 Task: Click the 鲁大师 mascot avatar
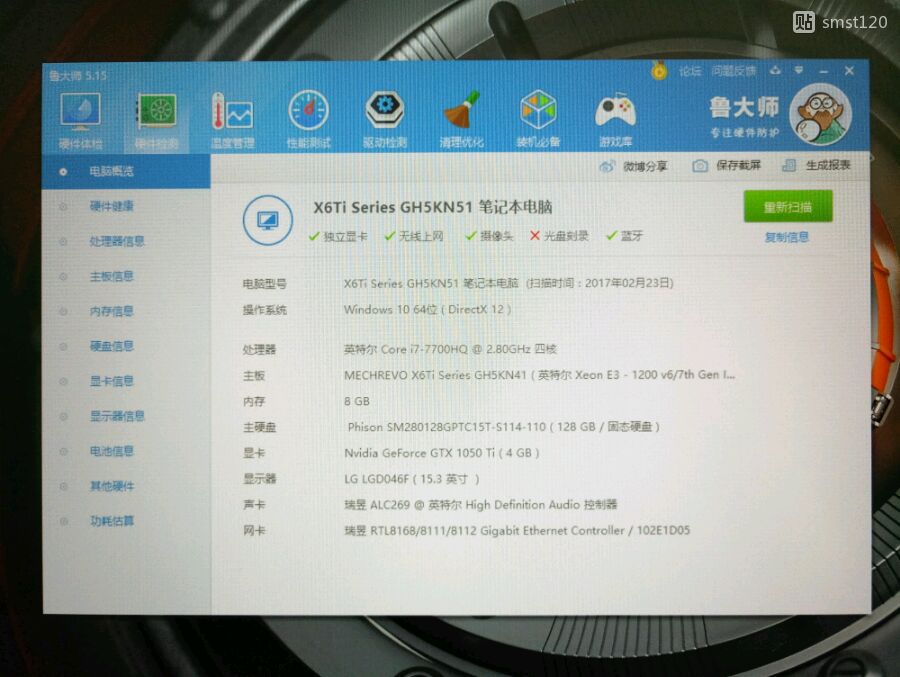[x=820, y=114]
